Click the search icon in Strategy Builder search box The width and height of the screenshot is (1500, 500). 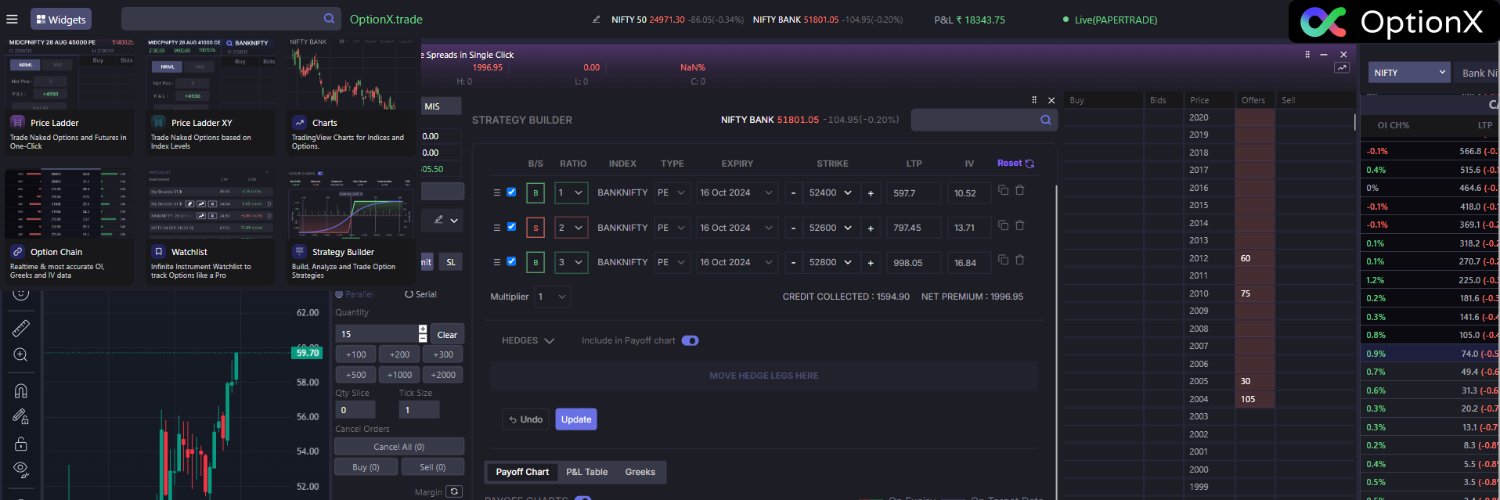pos(1046,120)
